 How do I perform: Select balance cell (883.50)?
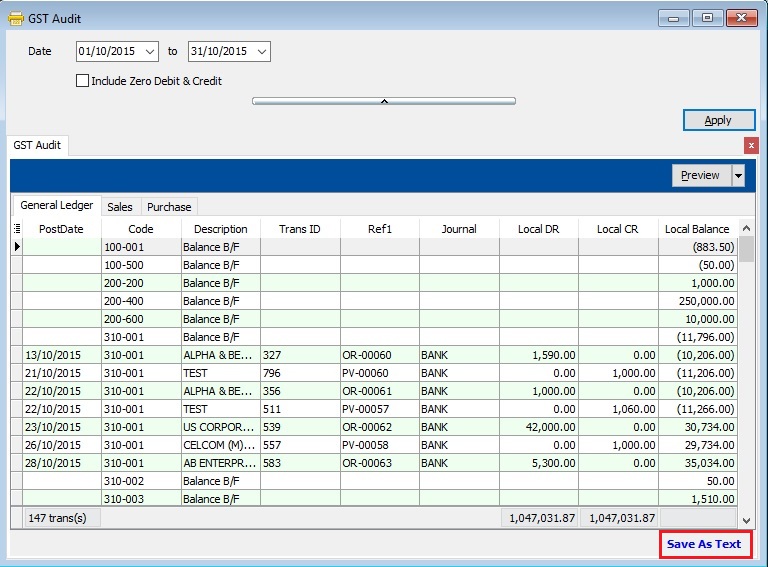coord(697,247)
